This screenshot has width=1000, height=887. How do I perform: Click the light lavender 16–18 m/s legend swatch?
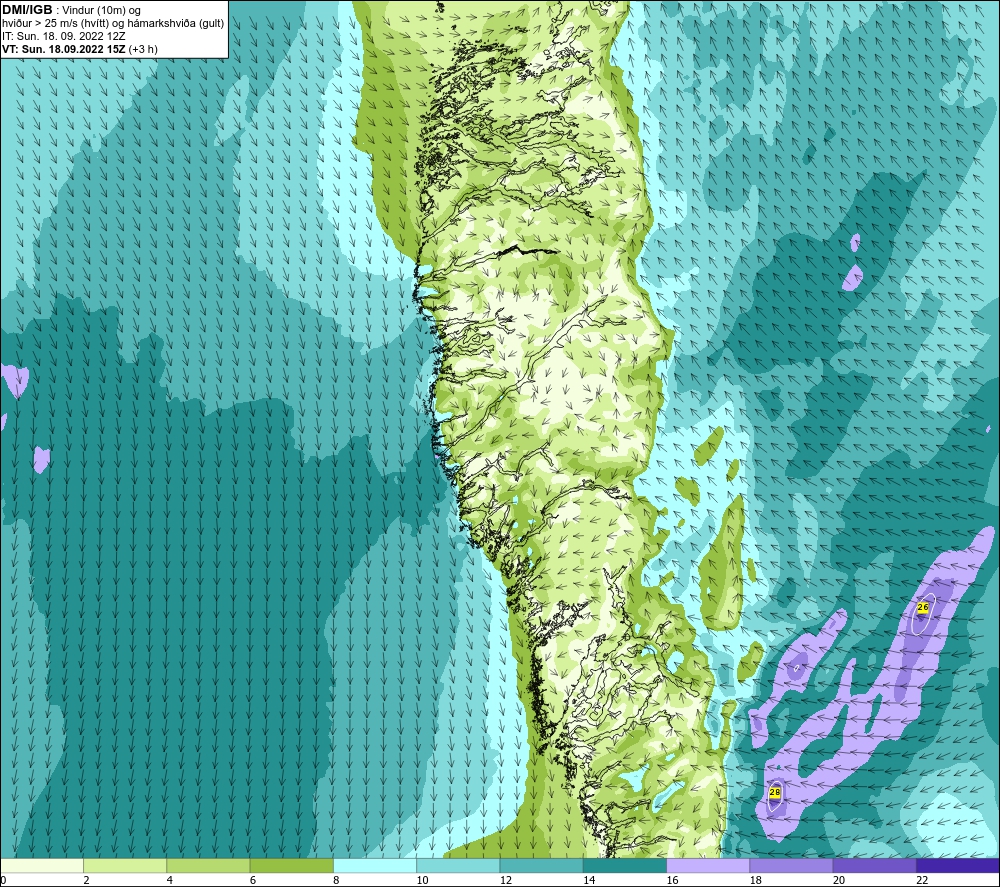tap(708, 866)
